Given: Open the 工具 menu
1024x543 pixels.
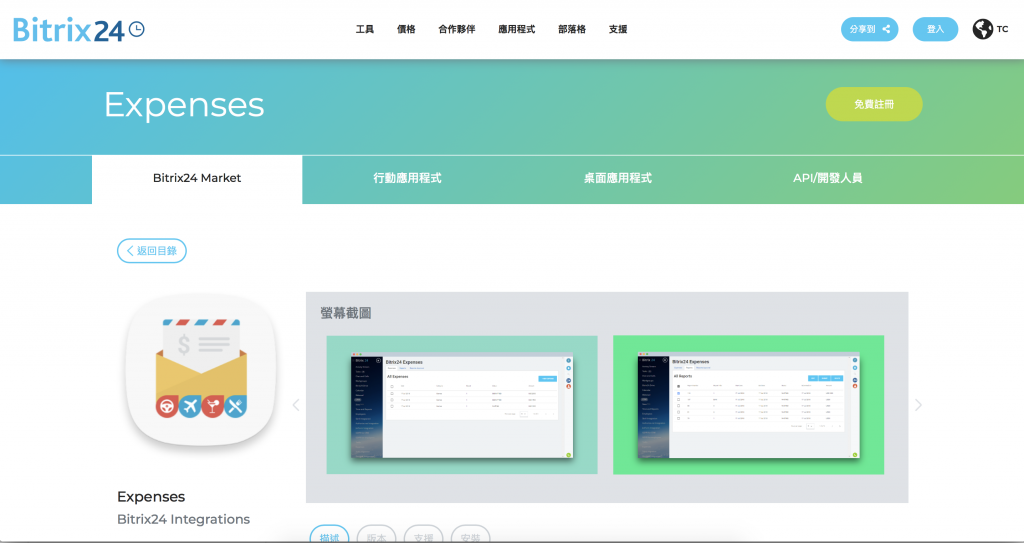Looking at the screenshot, I should click(364, 29).
